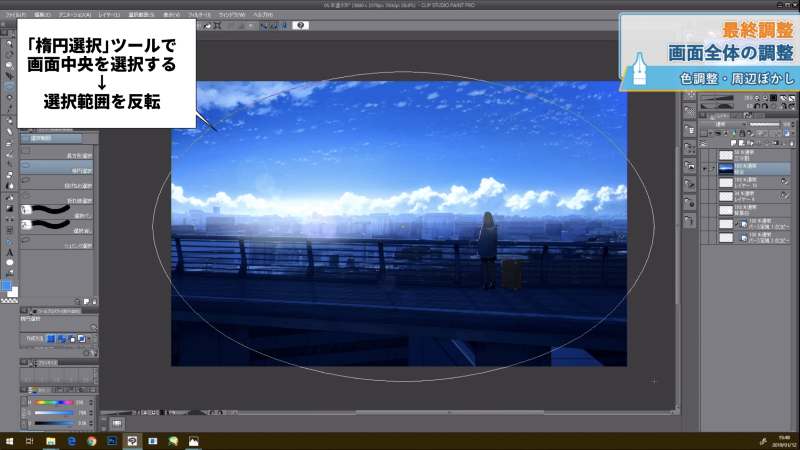The width and height of the screenshot is (800, 450).
Task: Expand the 作成方法 mode dropdown arrow
Action: pyautogui.click(x=89, y=338)
